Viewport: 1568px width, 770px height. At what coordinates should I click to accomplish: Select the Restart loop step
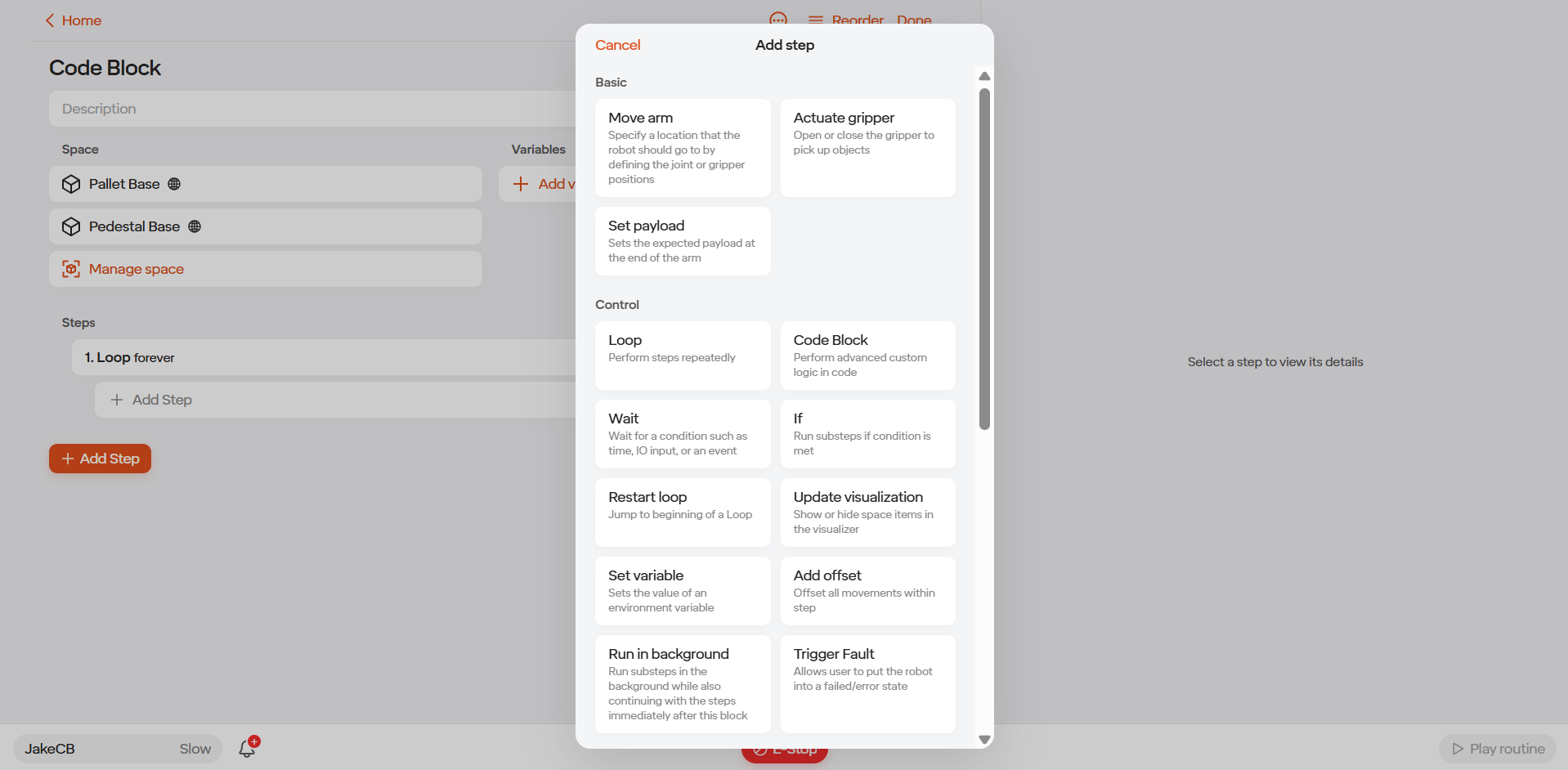click(683, 513)
